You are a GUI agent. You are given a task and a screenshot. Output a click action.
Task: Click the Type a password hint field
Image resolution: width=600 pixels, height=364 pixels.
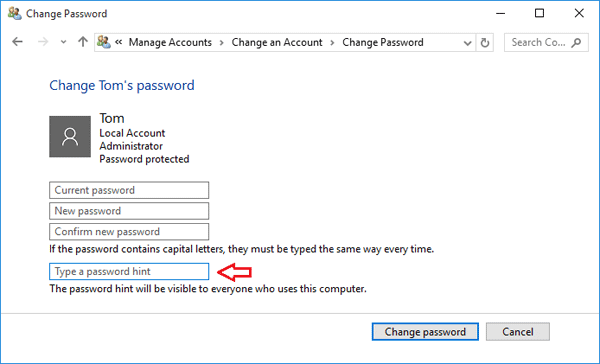tap(129, 271)
